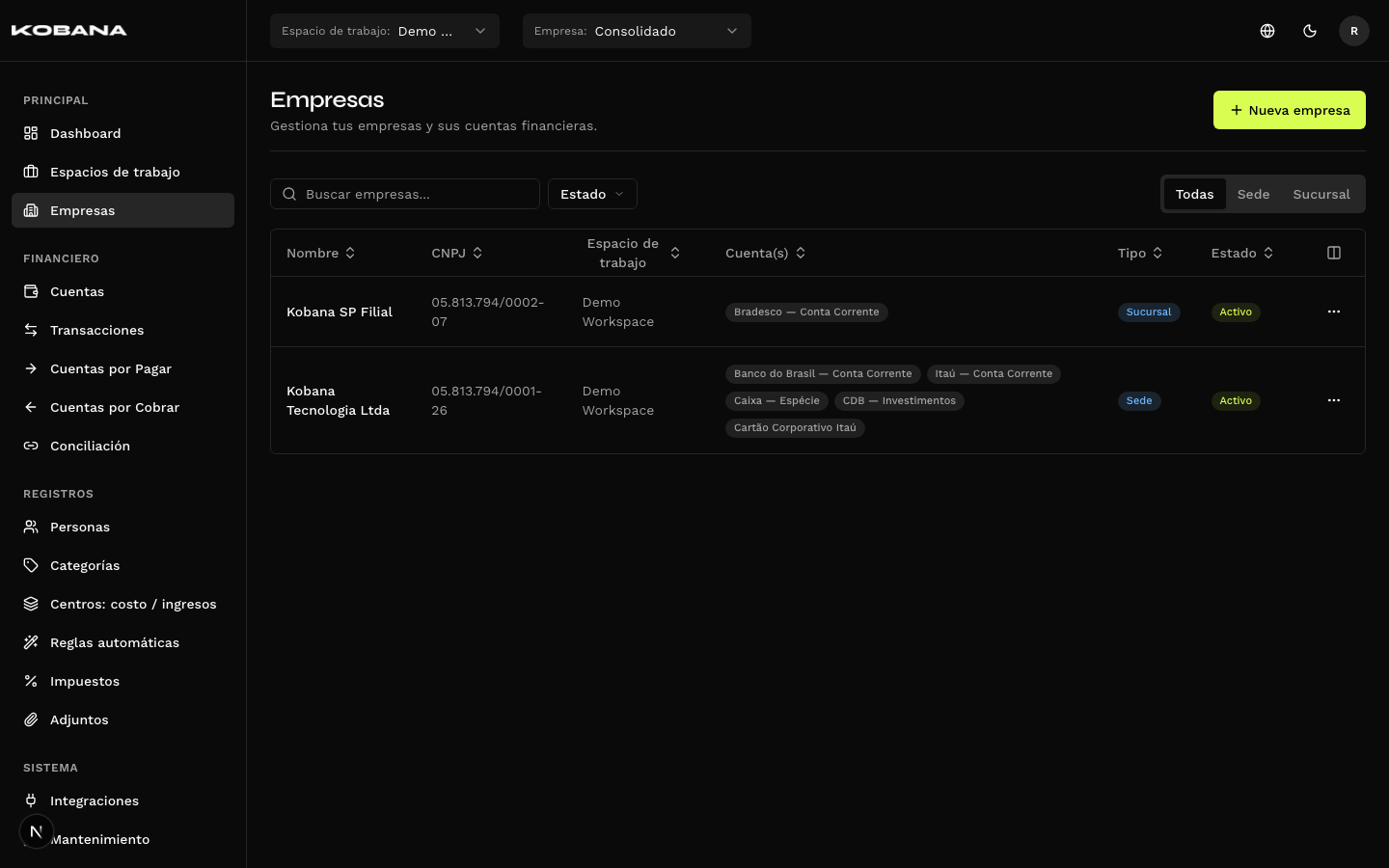Open the Empresa Consolidado dropdown
1389x868 pixels.
(x=637, y=31)
